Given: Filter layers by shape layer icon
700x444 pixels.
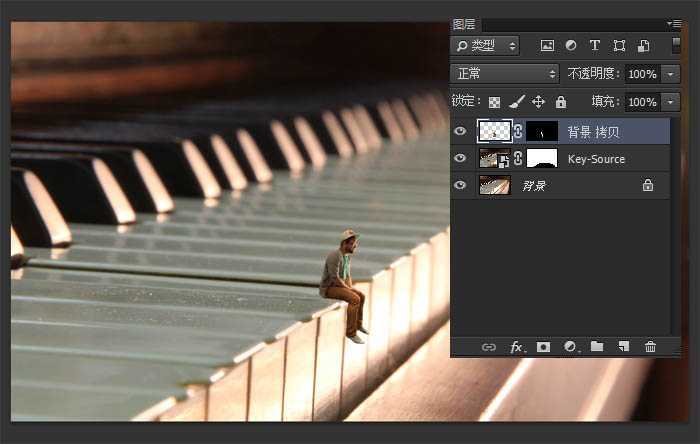Looking at the screenshot, I should click(619, 46).
